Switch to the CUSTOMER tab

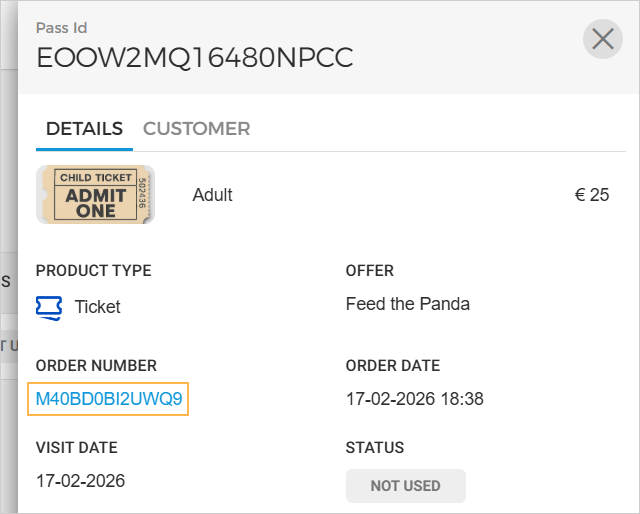(x=196, y=129)
